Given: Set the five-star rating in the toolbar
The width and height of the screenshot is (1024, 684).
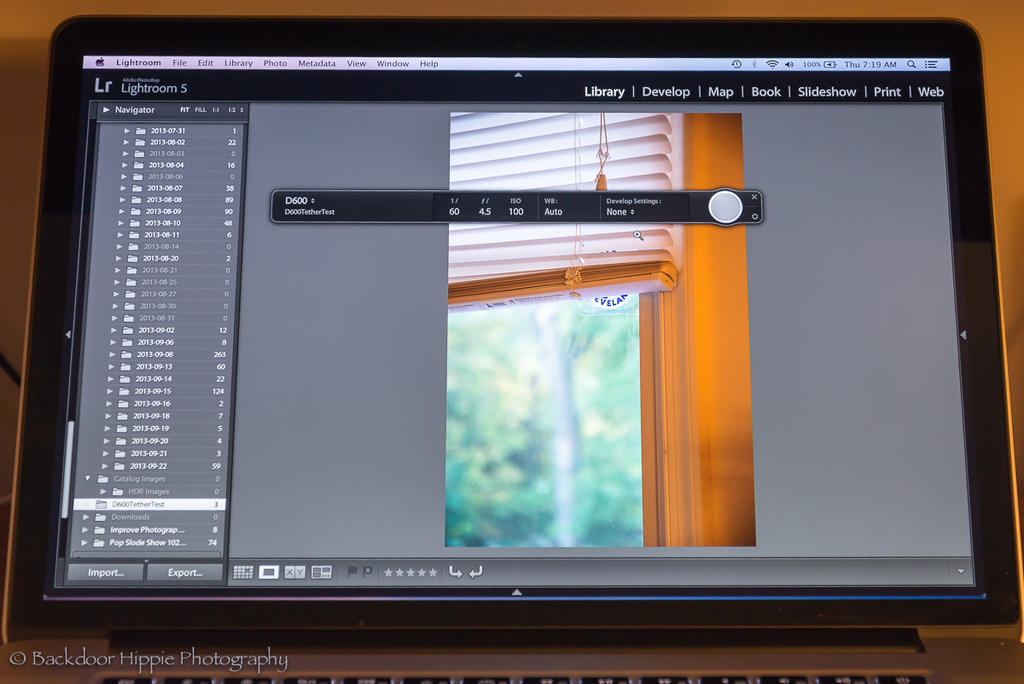Looking at the screenshot, I should pyautogui.click(x=433, y=572).
